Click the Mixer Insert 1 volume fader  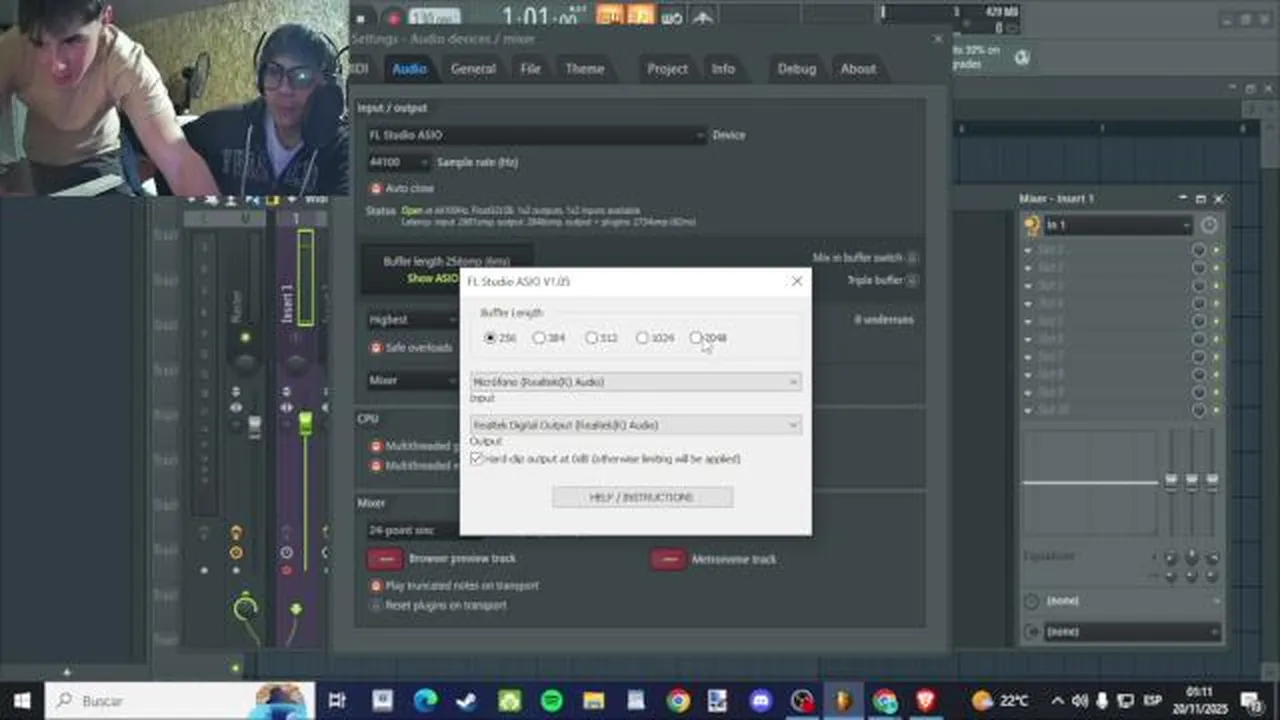305,423
